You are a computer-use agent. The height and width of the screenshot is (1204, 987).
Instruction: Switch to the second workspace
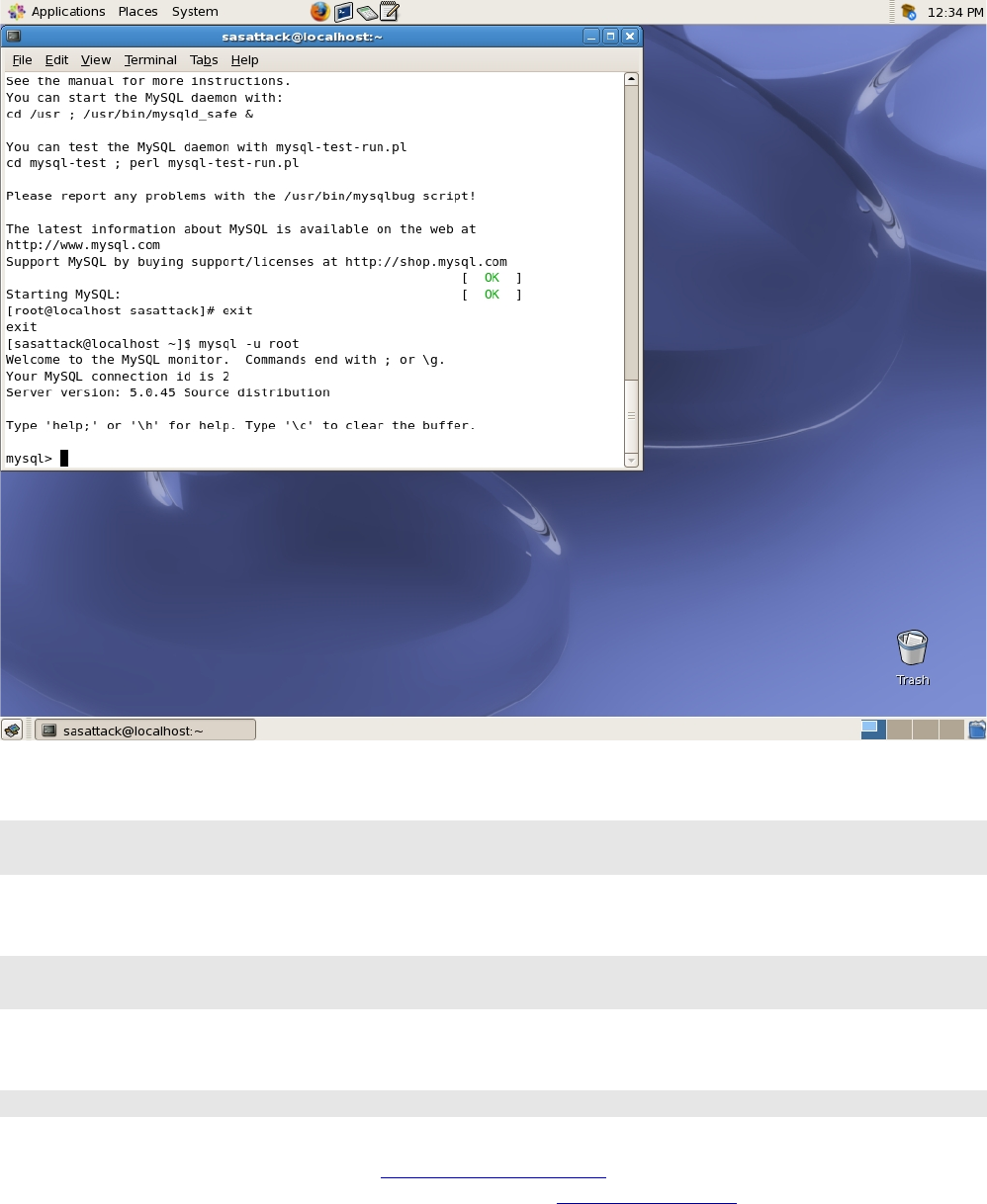point(899,730)
